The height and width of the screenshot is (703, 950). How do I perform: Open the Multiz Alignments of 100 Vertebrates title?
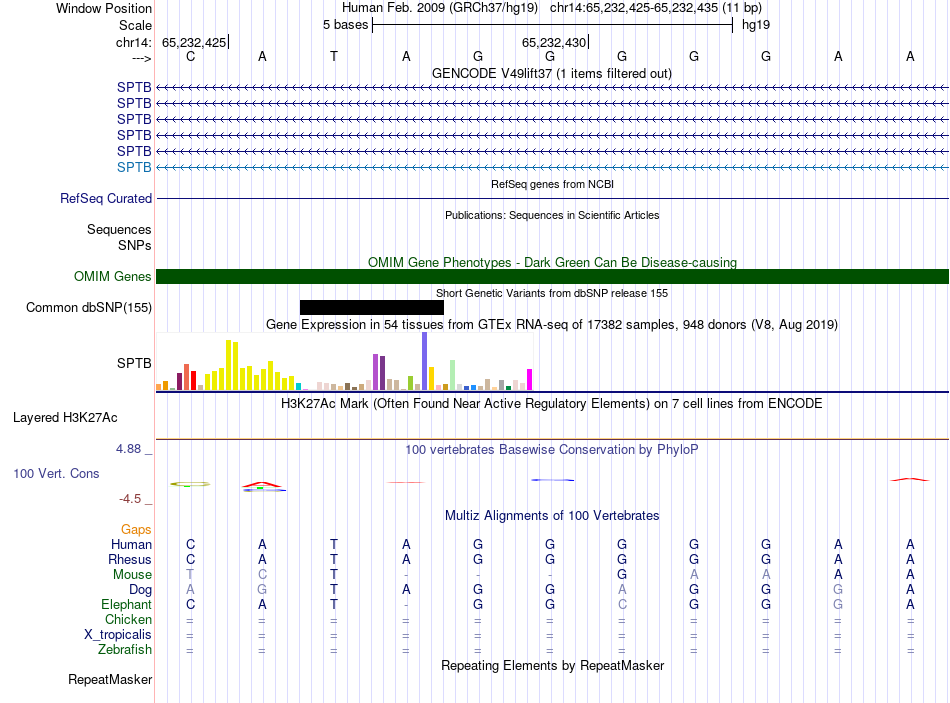(552, 516)
